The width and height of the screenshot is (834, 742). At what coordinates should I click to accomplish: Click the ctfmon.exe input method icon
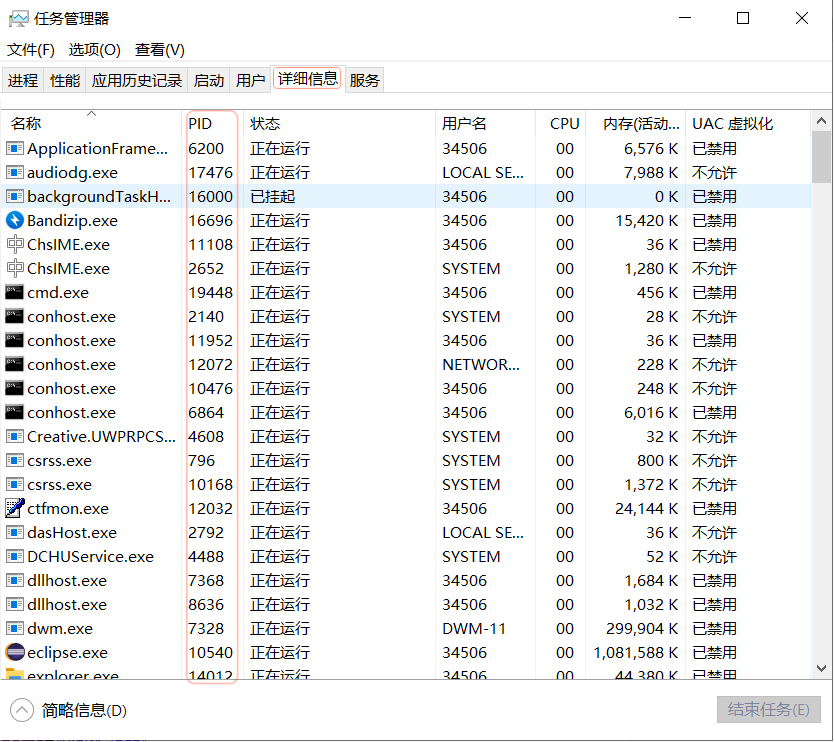pyautogui.click(x=15, y=508)
